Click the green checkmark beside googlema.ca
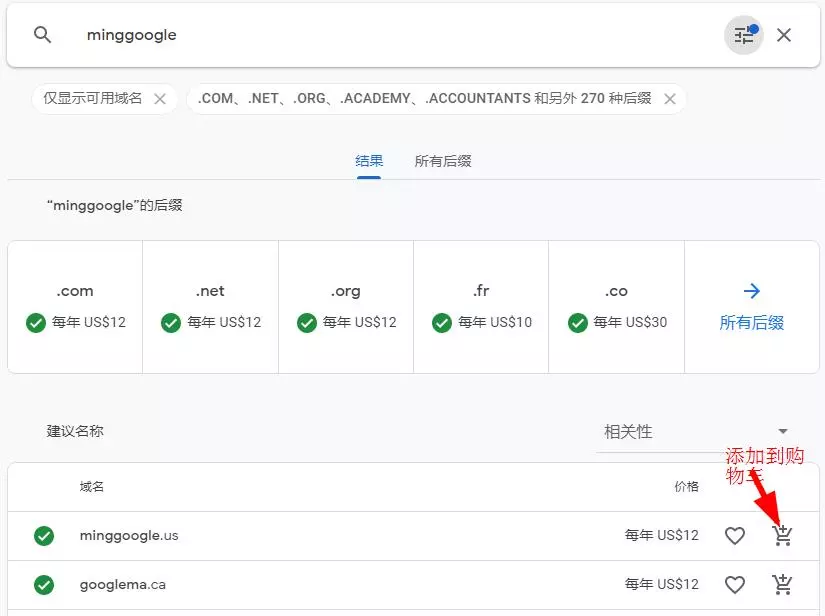The width and height of the screenshot is (825, 616). 44,585
